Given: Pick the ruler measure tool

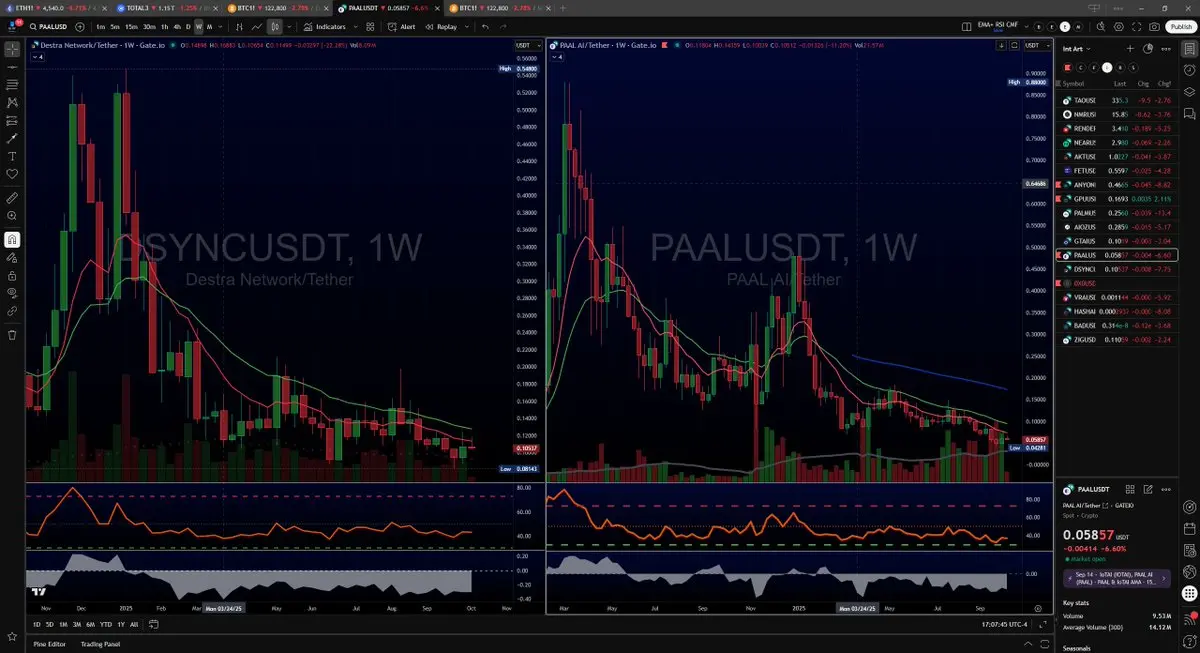Looking at the screenshot, I should coord(12,198).
